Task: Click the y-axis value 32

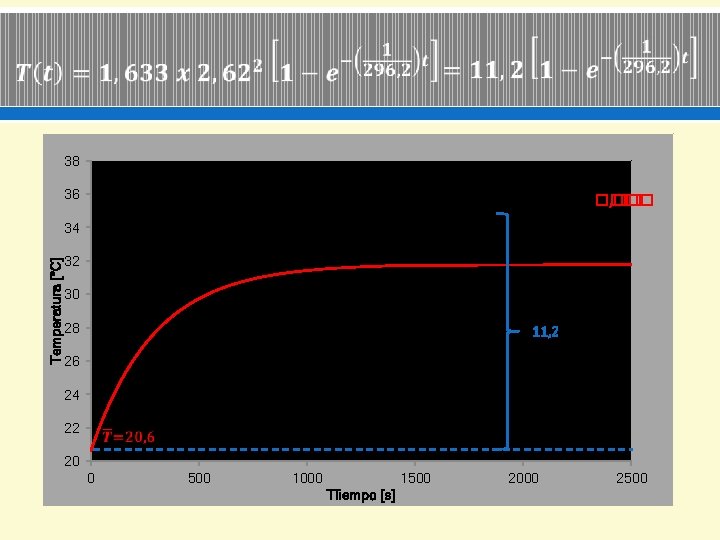Action: point(72,261)
